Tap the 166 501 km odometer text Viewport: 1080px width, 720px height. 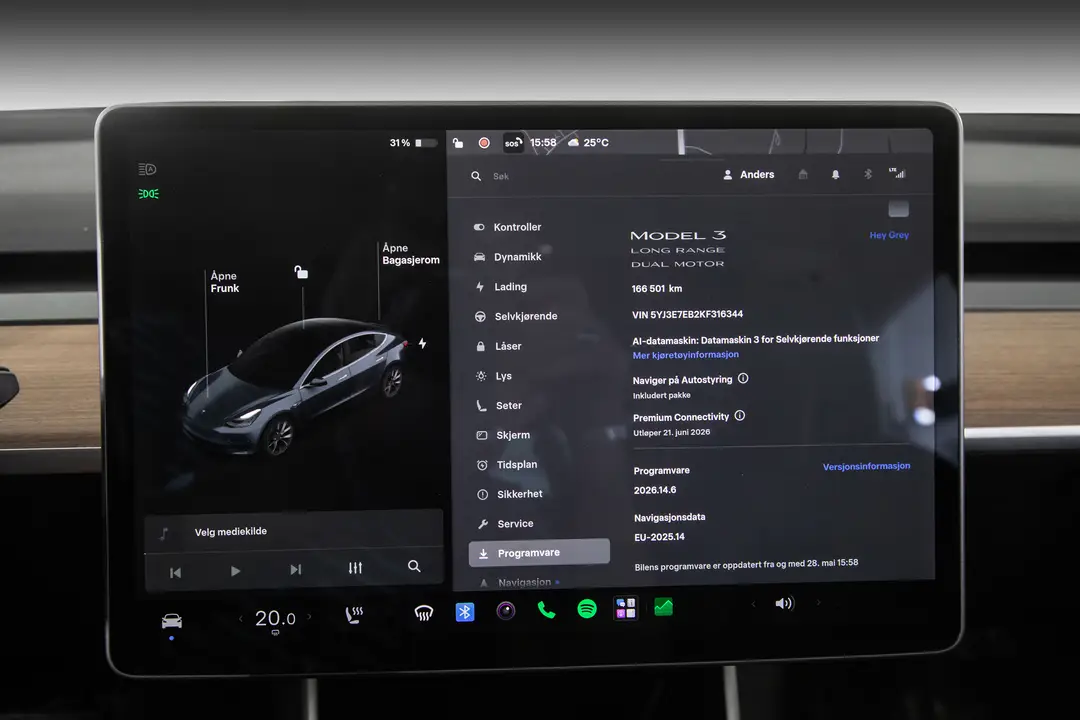[657, 289]
